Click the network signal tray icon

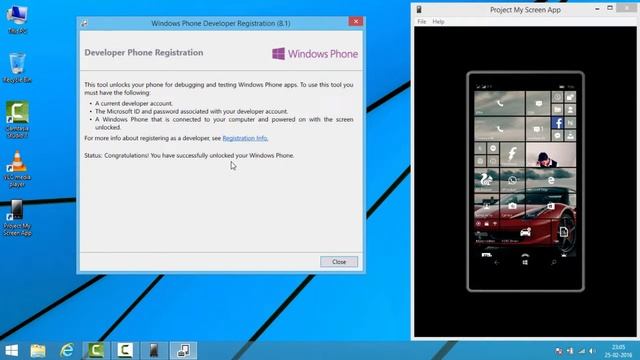582,351
